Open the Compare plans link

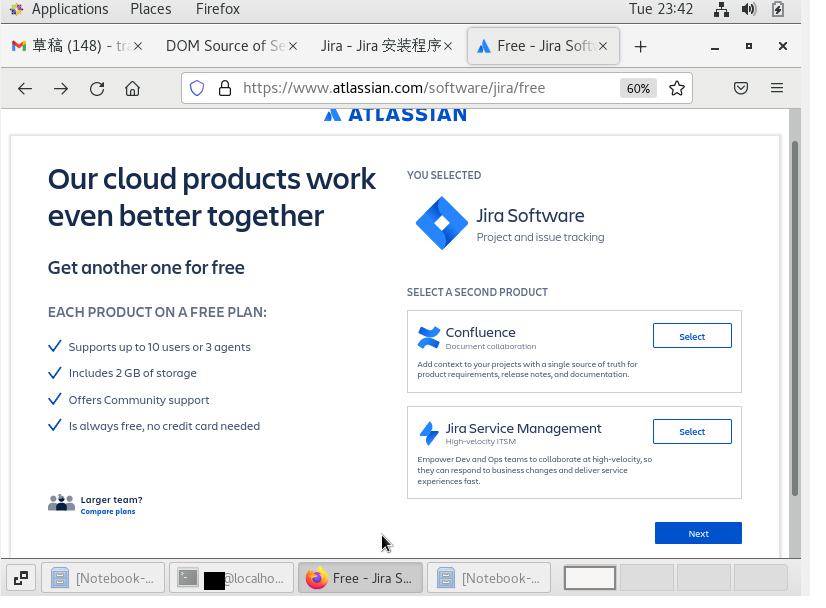coord(108,512)
